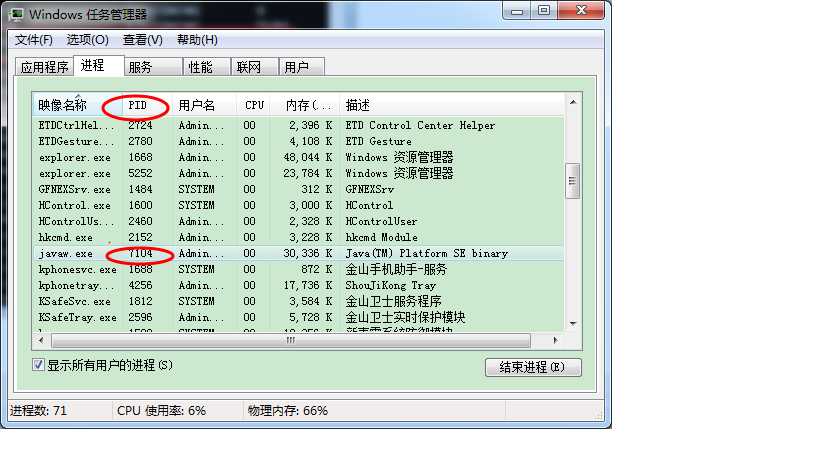Image resolution: width=819 pixels, height=460 pixels.
Task: Sort by 描述 column header
Action: pyautogui.click(x=452, y=105)
